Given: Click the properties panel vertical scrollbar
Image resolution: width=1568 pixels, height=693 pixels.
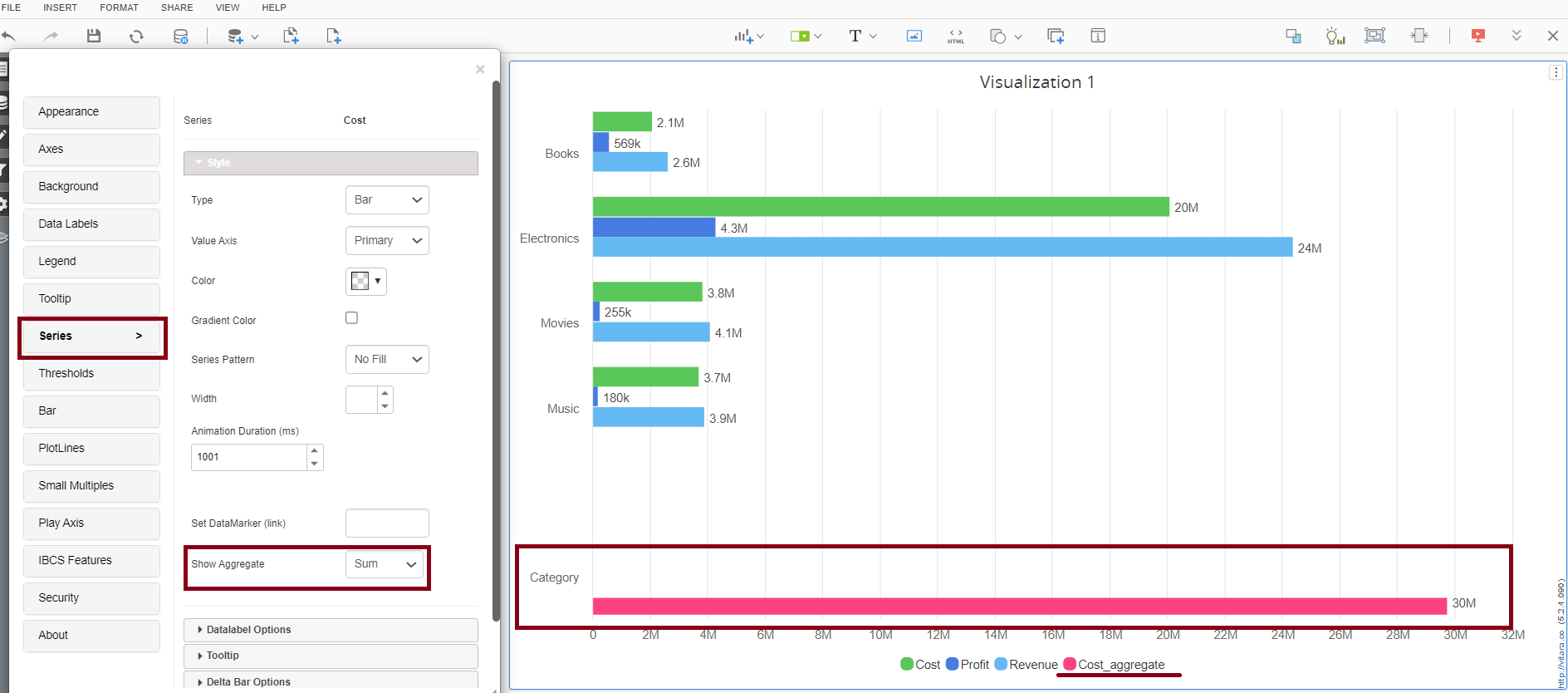Looking at the screenshot, I should tap(496, 349).
